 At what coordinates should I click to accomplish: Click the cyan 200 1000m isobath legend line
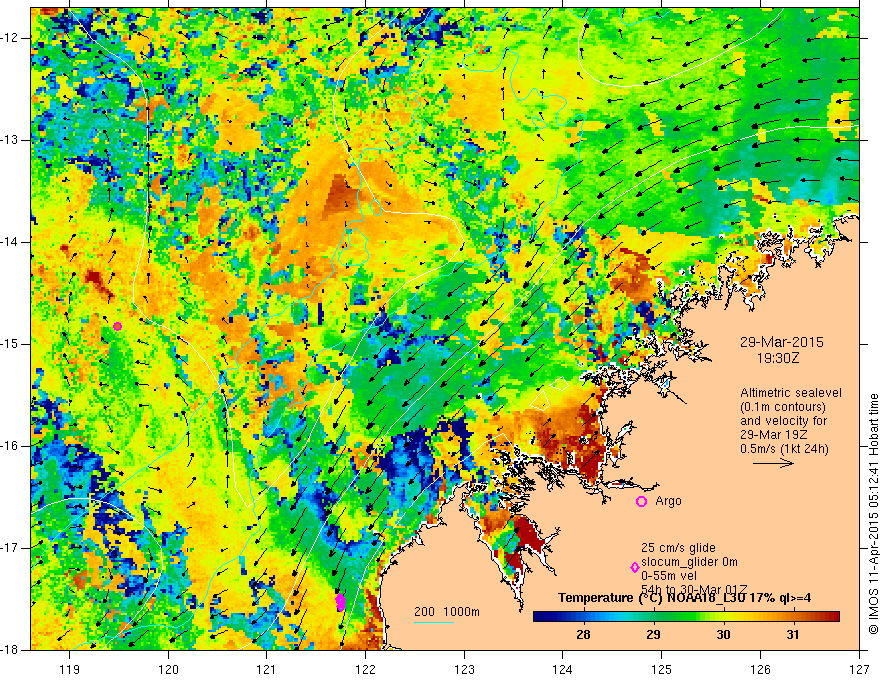point(434,622)
